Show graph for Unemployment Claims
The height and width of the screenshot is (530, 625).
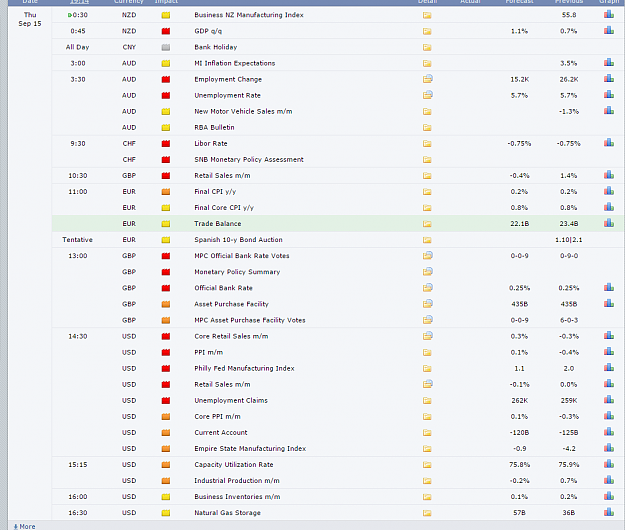pyautogui.click(x=609, y=400)
